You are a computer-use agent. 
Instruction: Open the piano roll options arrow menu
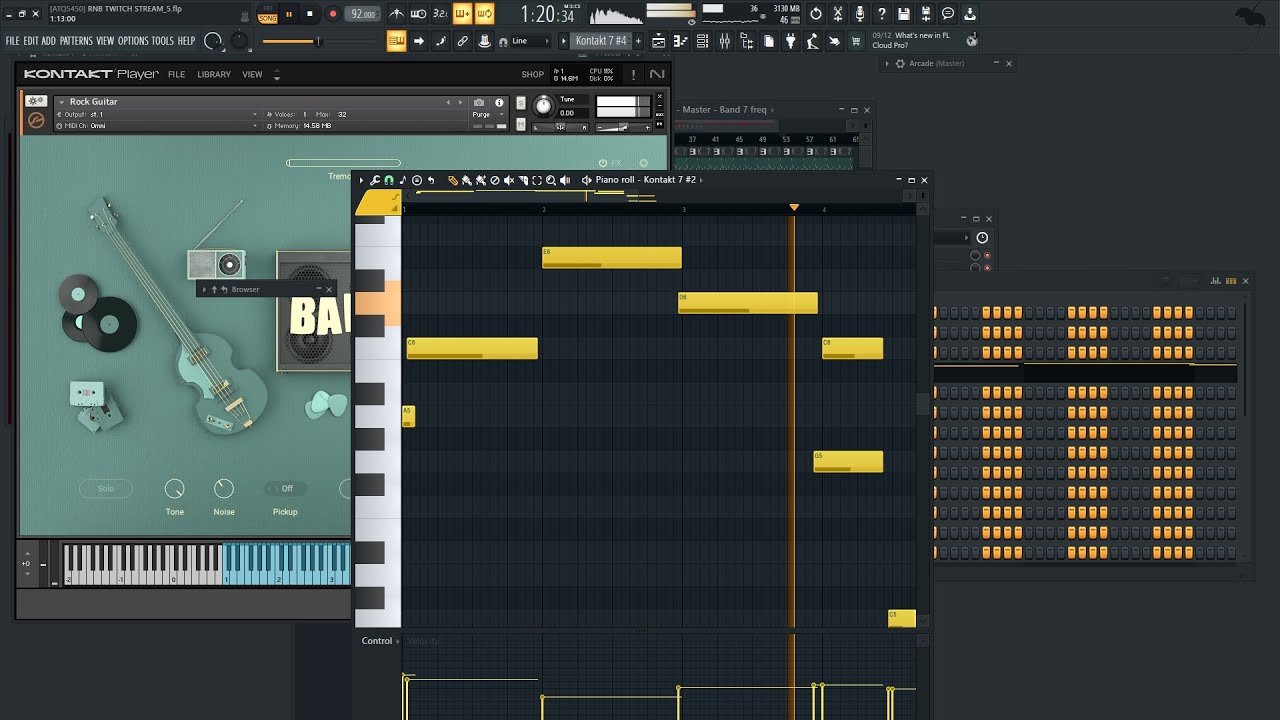click(362, 180)
